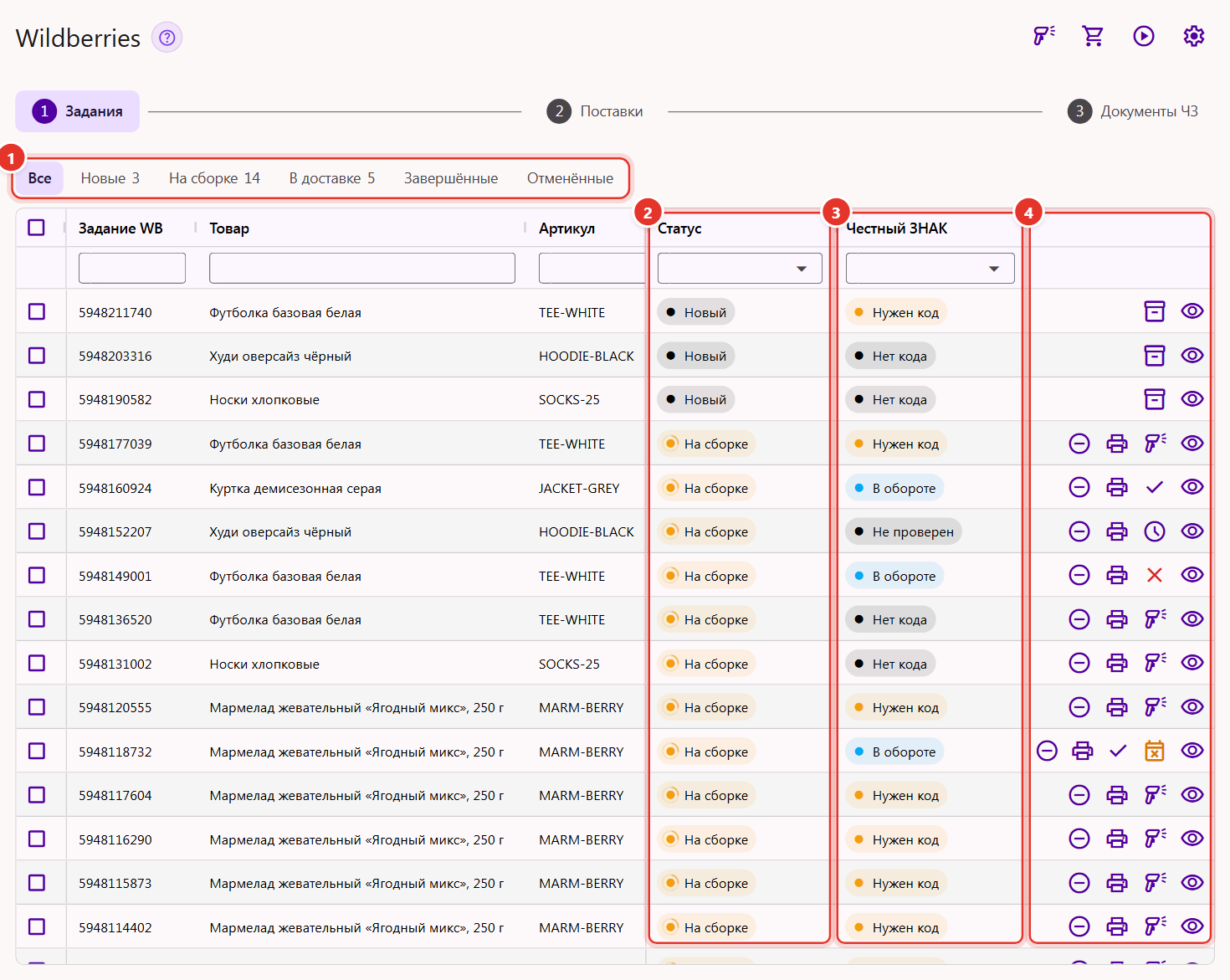
Task: Click red cross icon for task 5948149001
Action: pyautogui.click(x=1155, y=575)
